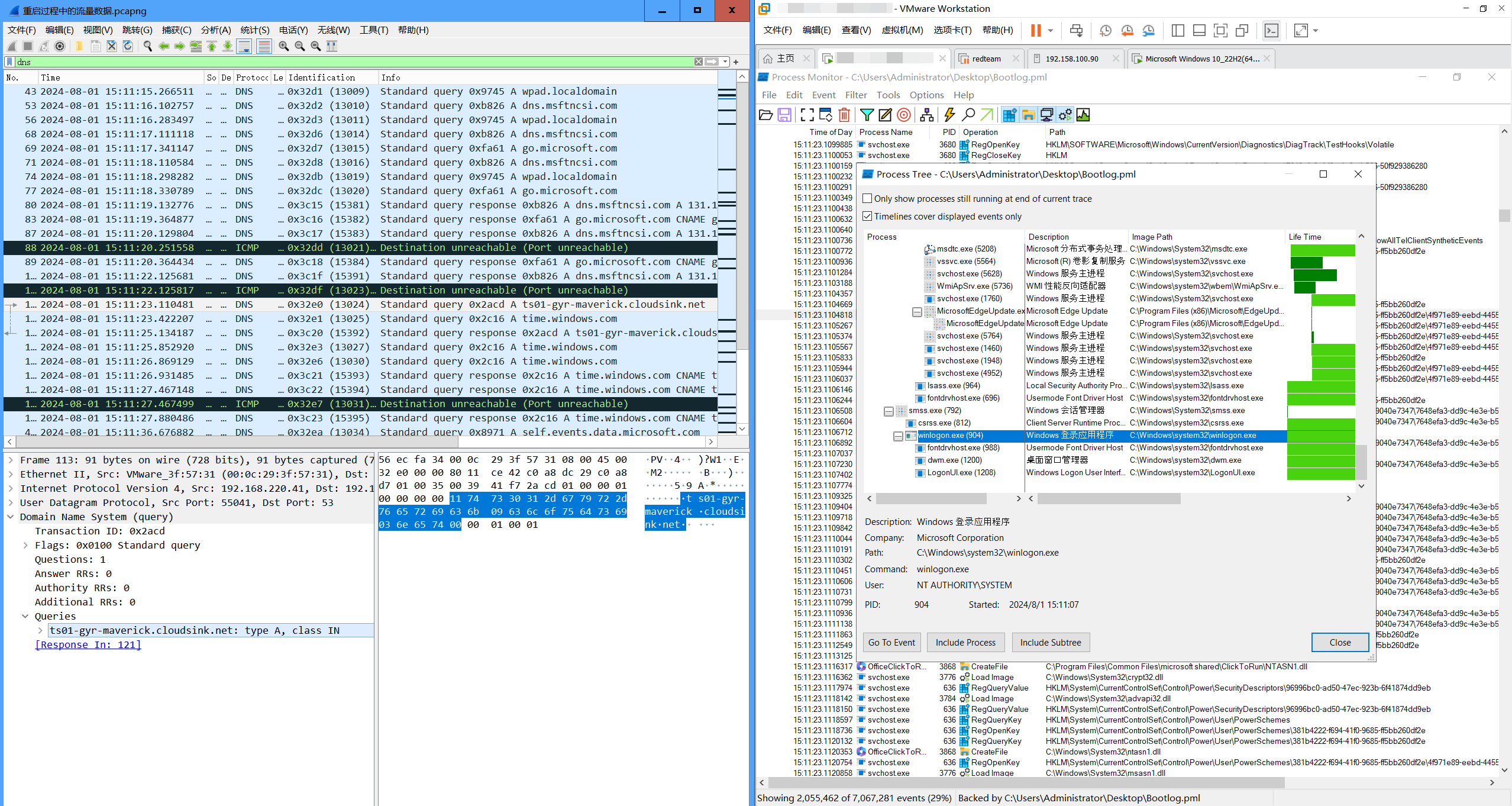
Task: Pause the virtual machine in VMware
Action: pos(1036,30)
